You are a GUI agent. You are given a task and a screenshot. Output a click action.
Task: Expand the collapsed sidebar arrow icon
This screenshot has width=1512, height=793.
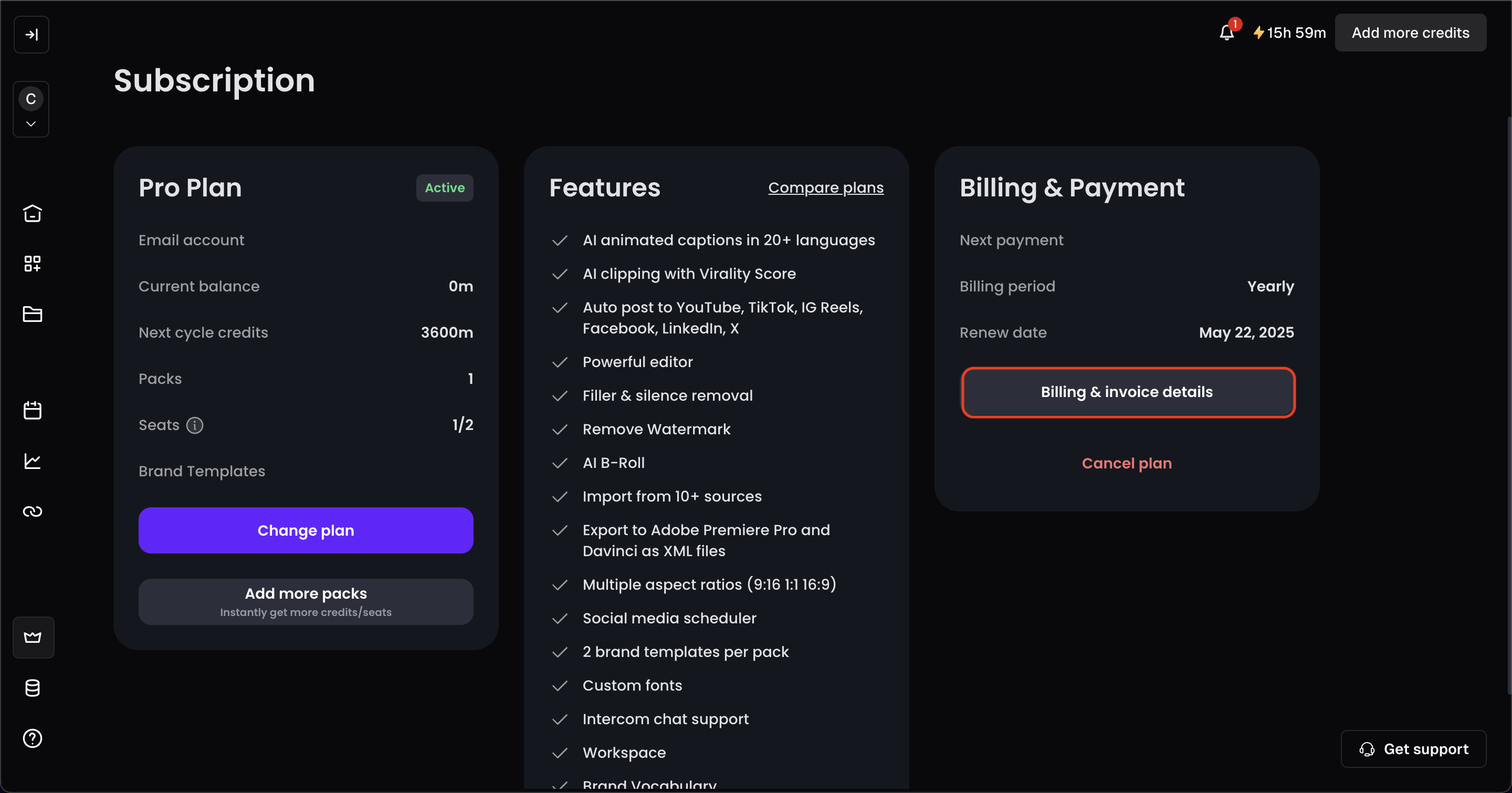click(x=31, y=35)
